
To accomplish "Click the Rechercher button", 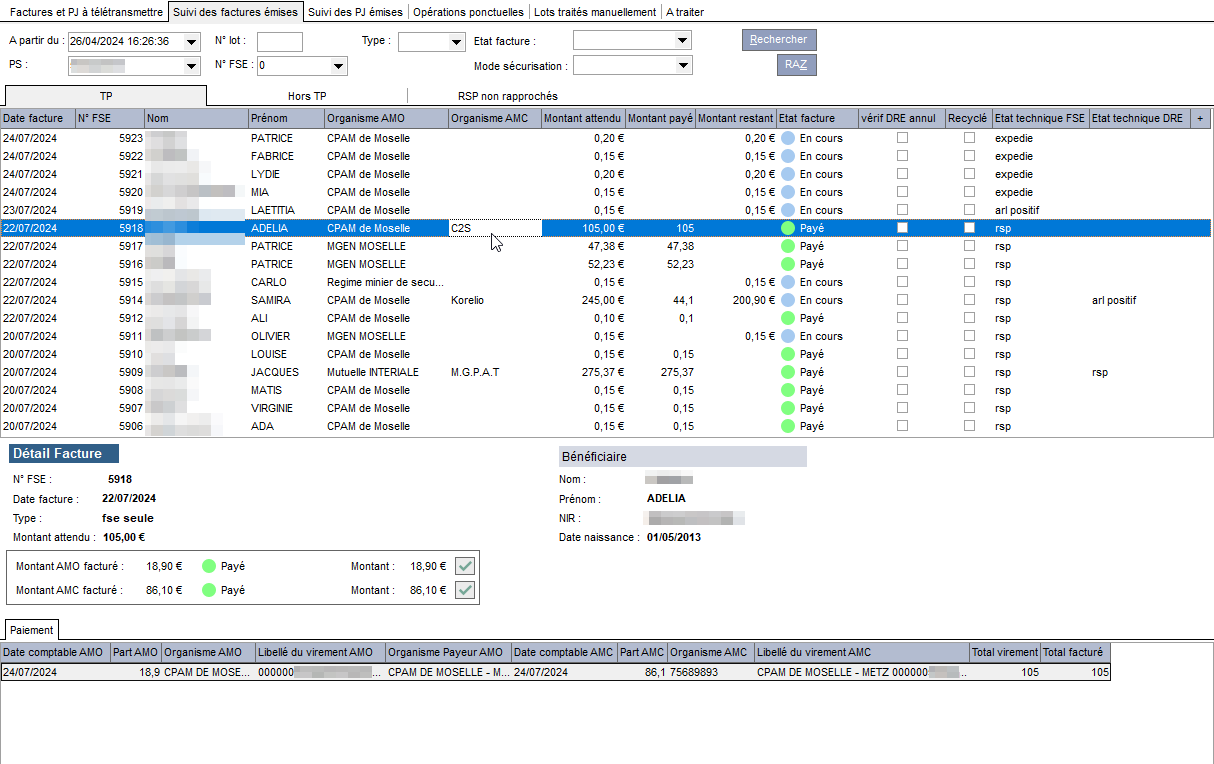I will 779,40.
